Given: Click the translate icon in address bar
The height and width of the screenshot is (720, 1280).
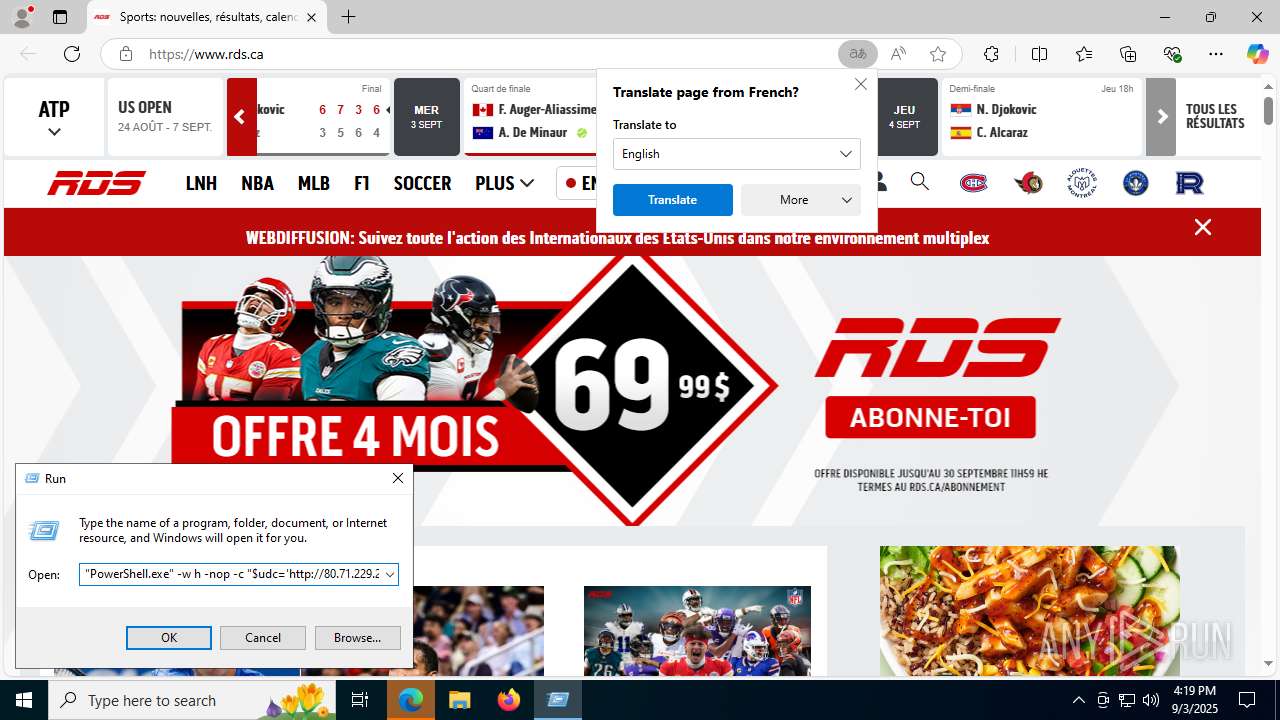Looking at the screenshot, I should tap(858, 54).
